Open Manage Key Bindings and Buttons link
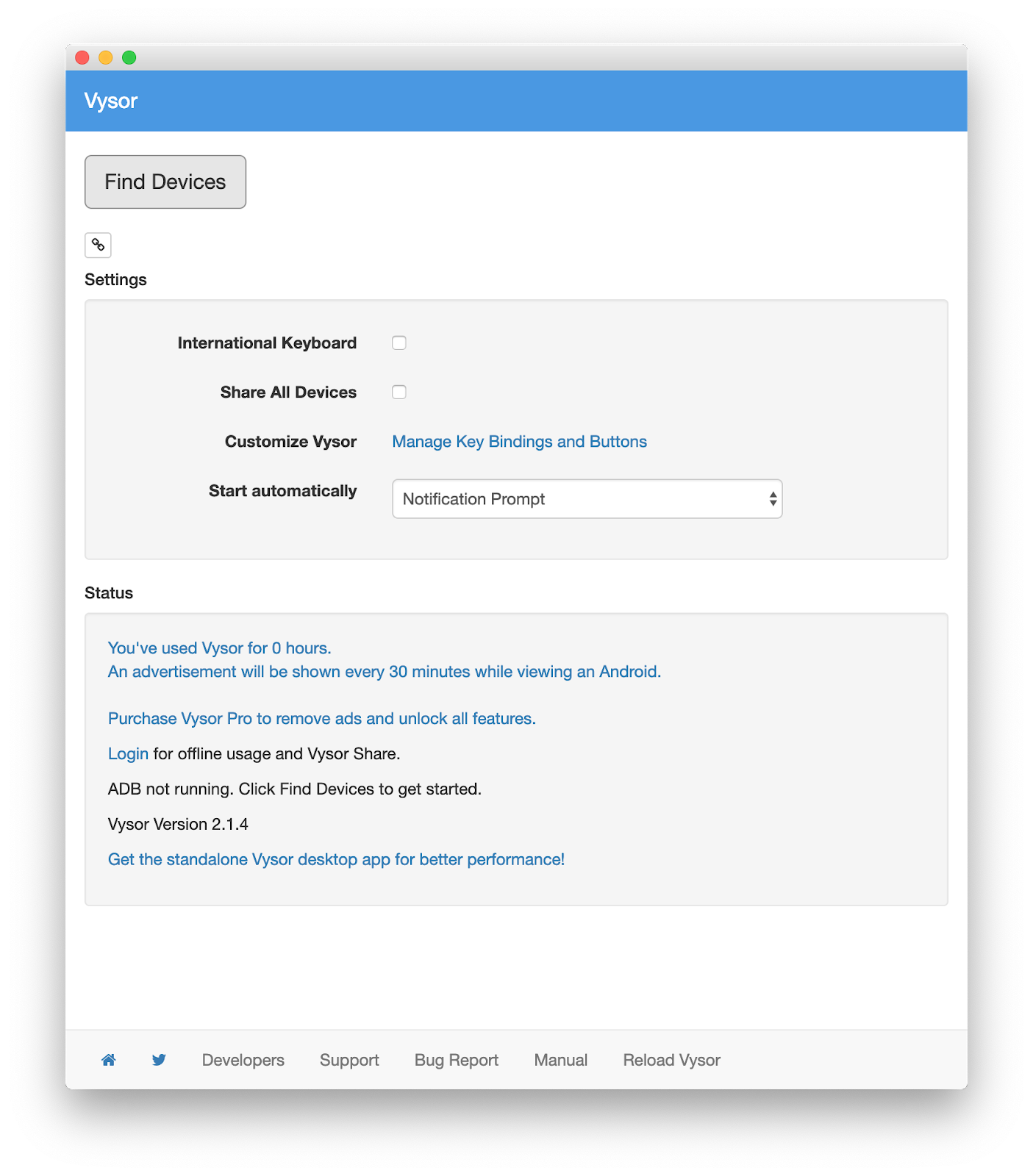 click(520, 442)
